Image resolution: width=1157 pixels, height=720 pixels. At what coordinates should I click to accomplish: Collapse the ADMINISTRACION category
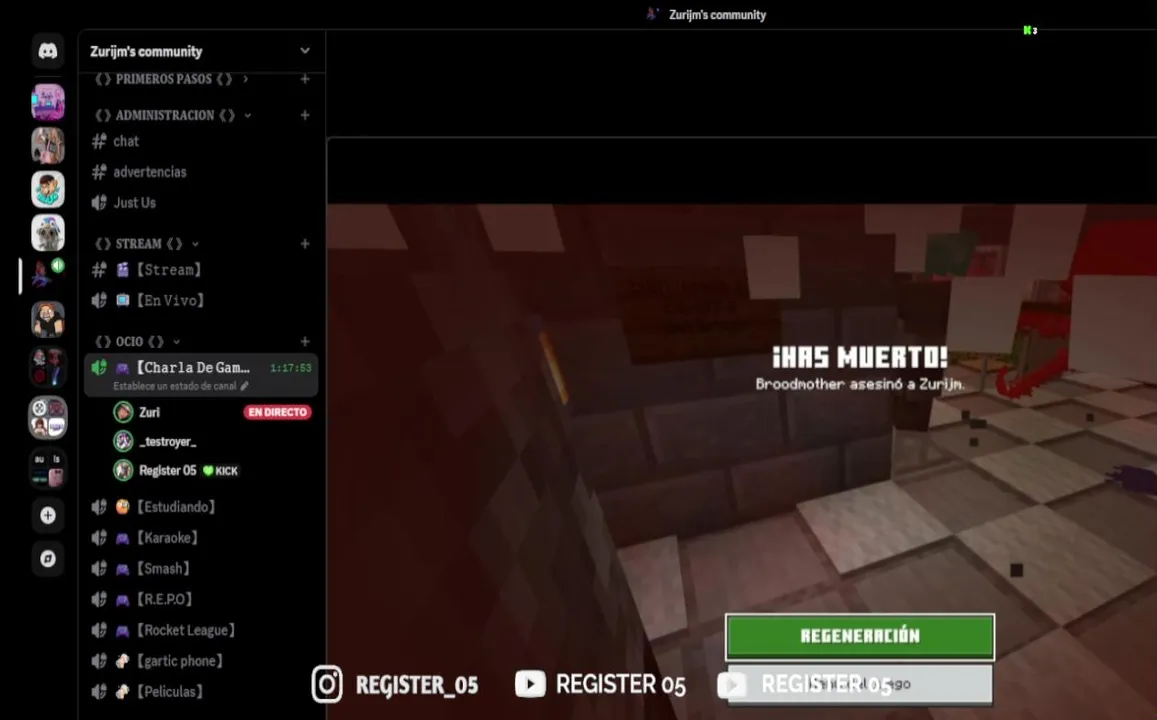point(248,115)
